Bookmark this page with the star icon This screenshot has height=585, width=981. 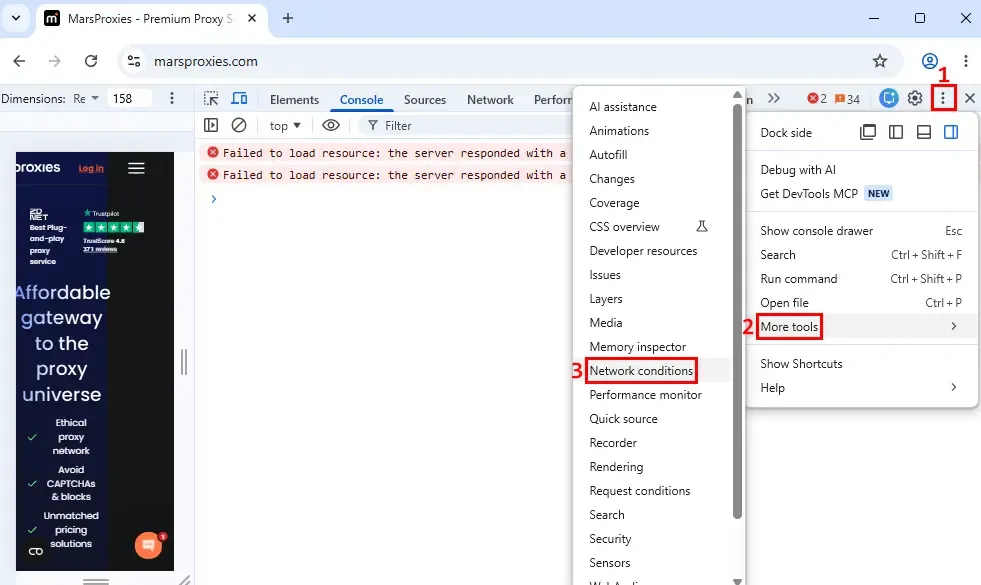(880, 61)
